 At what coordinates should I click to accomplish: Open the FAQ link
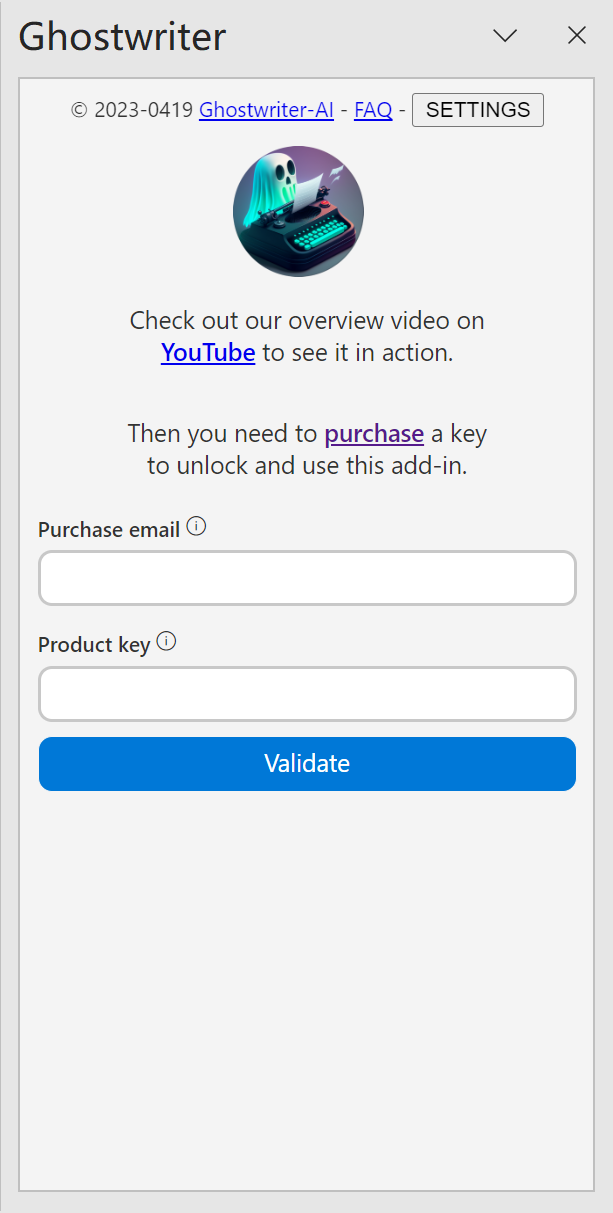click(x=373, y=110)
